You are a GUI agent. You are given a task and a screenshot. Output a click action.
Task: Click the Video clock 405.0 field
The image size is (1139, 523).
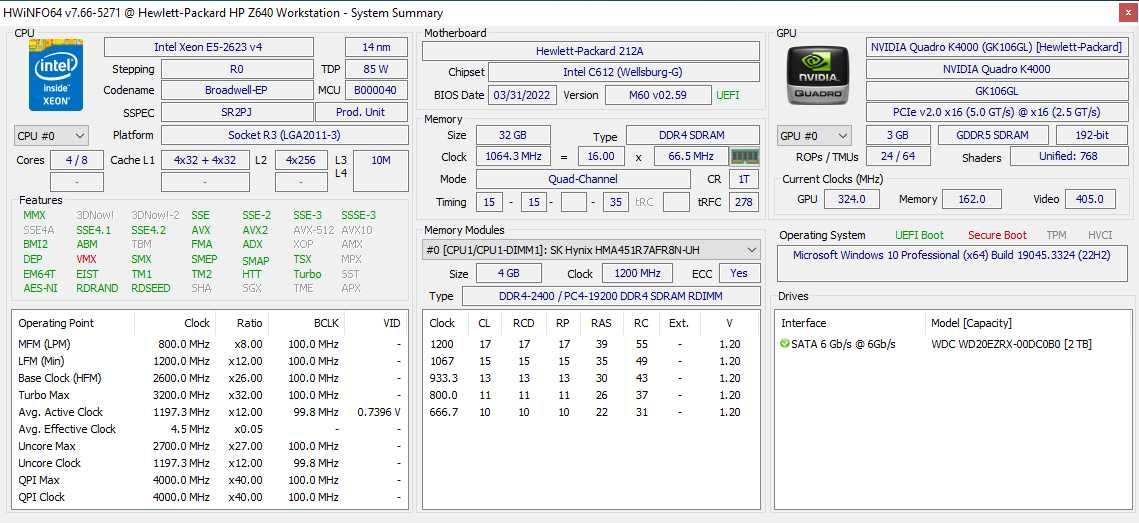(1090, 199)
